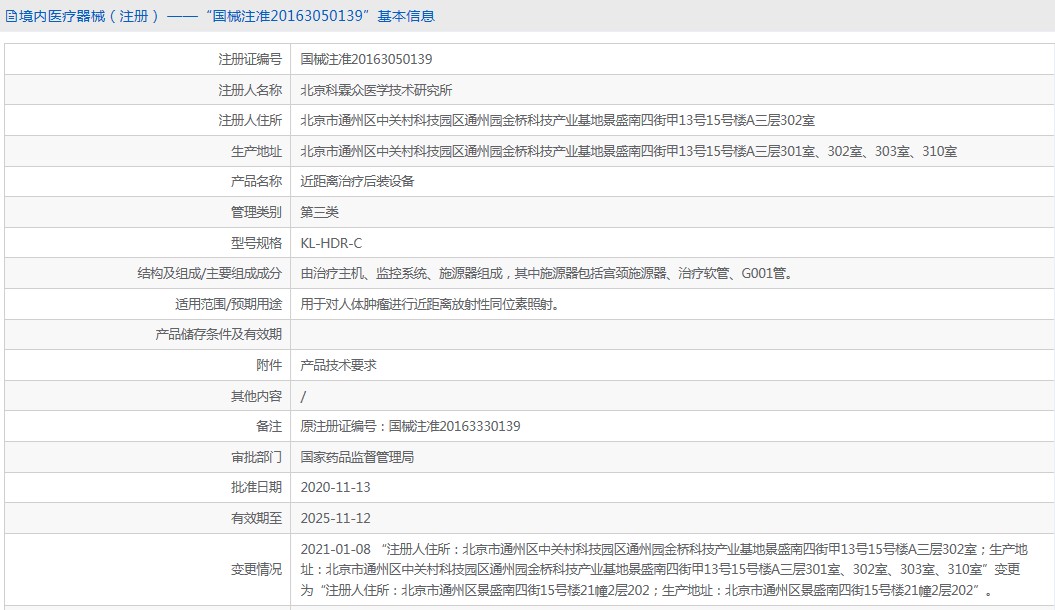
Task: Select the slash value of 其他内容
Action: coord(303,396)
